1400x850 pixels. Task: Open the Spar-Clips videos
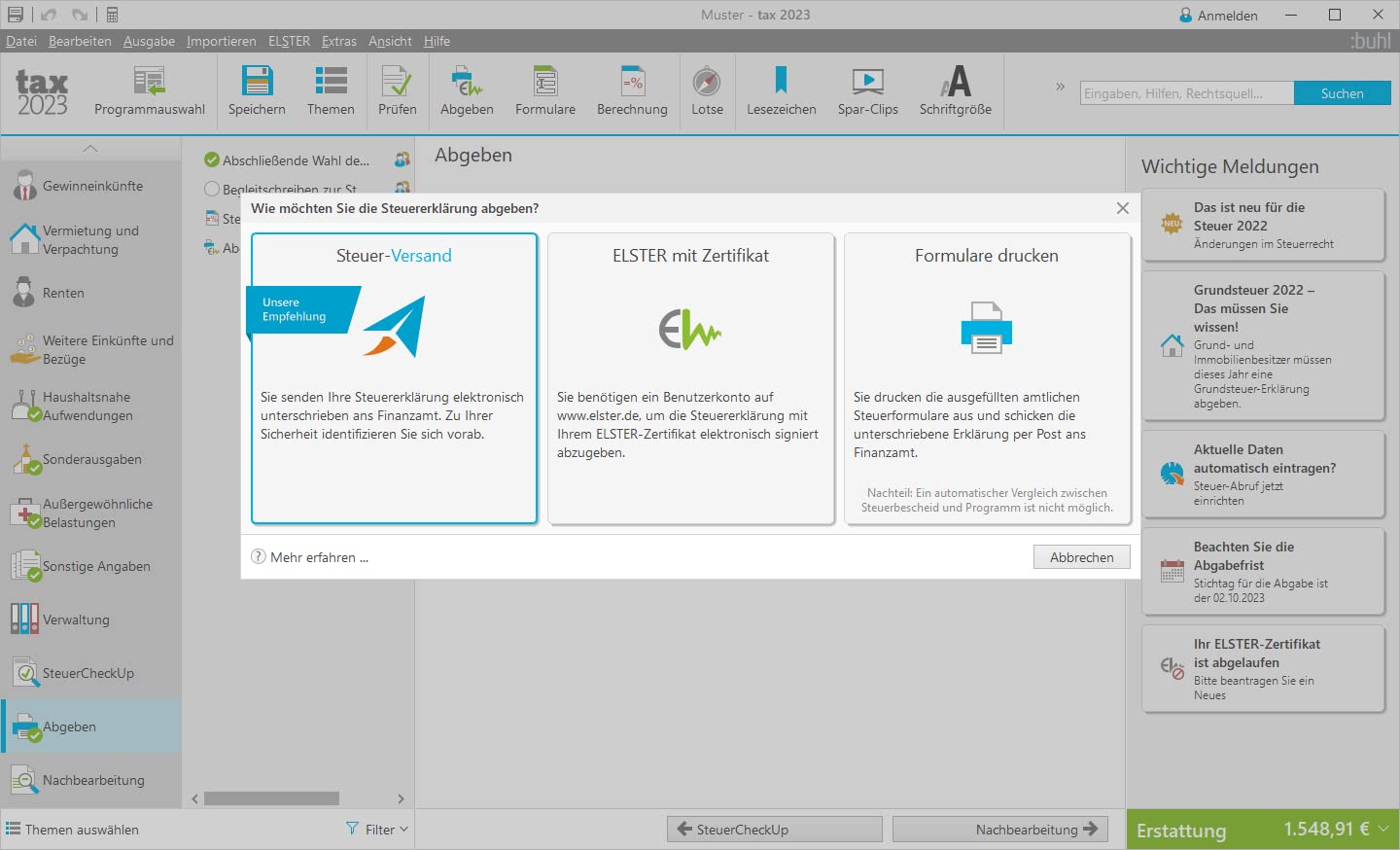click(x=868, y=91)
